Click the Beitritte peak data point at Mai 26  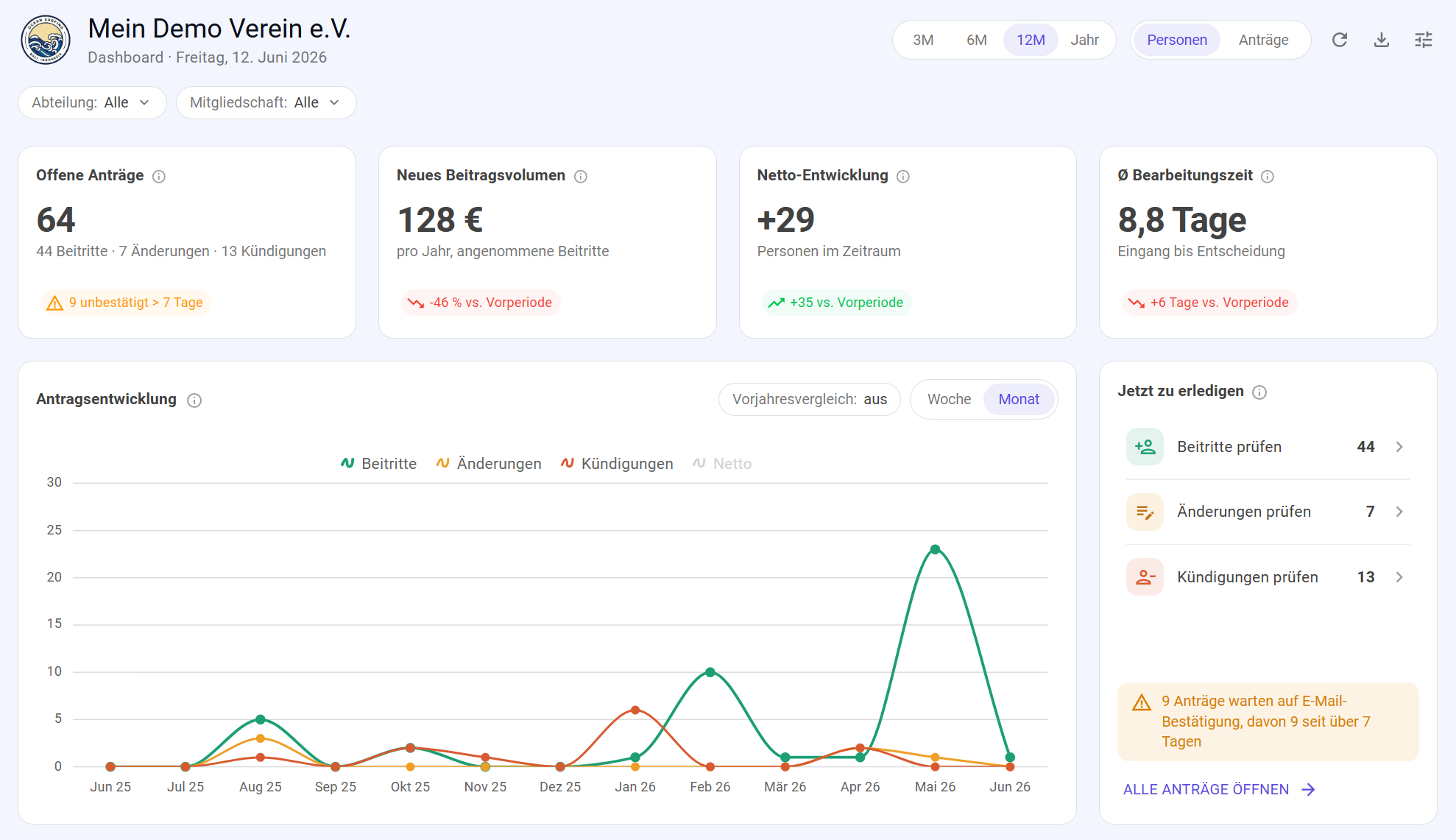935,549
